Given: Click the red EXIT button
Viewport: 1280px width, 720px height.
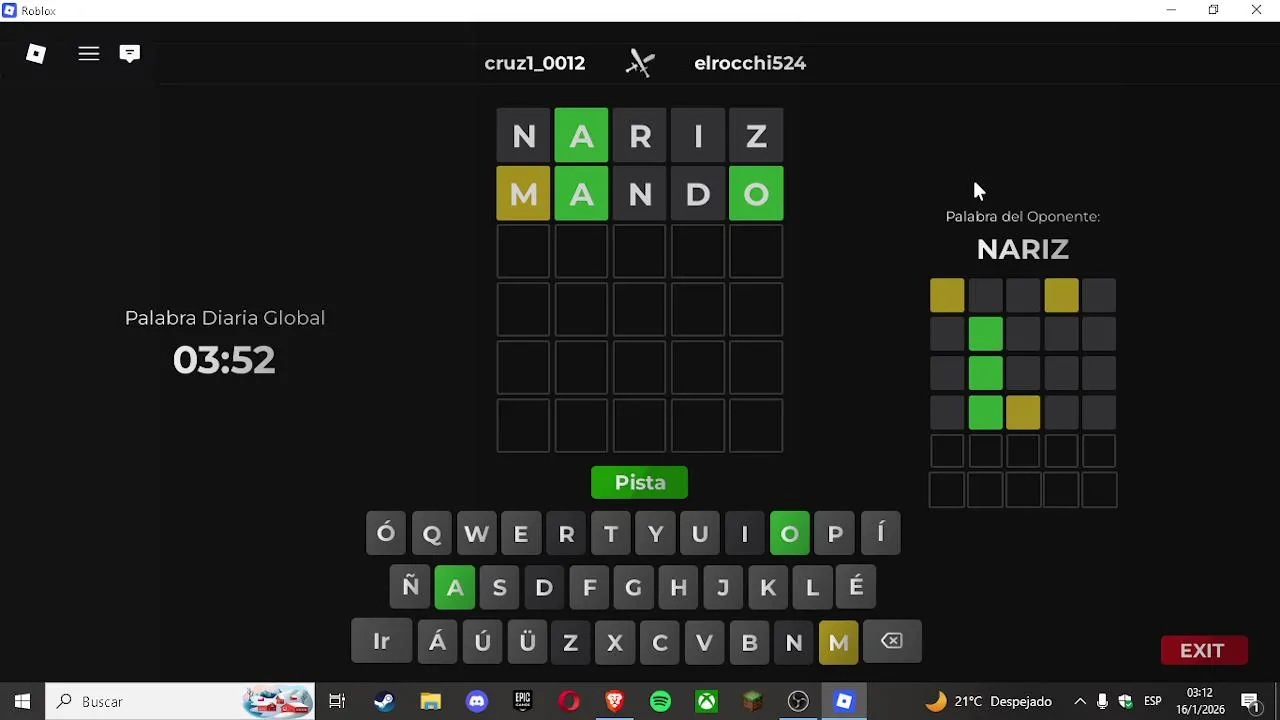Looking at the screenshot, I should point(1202,651).
